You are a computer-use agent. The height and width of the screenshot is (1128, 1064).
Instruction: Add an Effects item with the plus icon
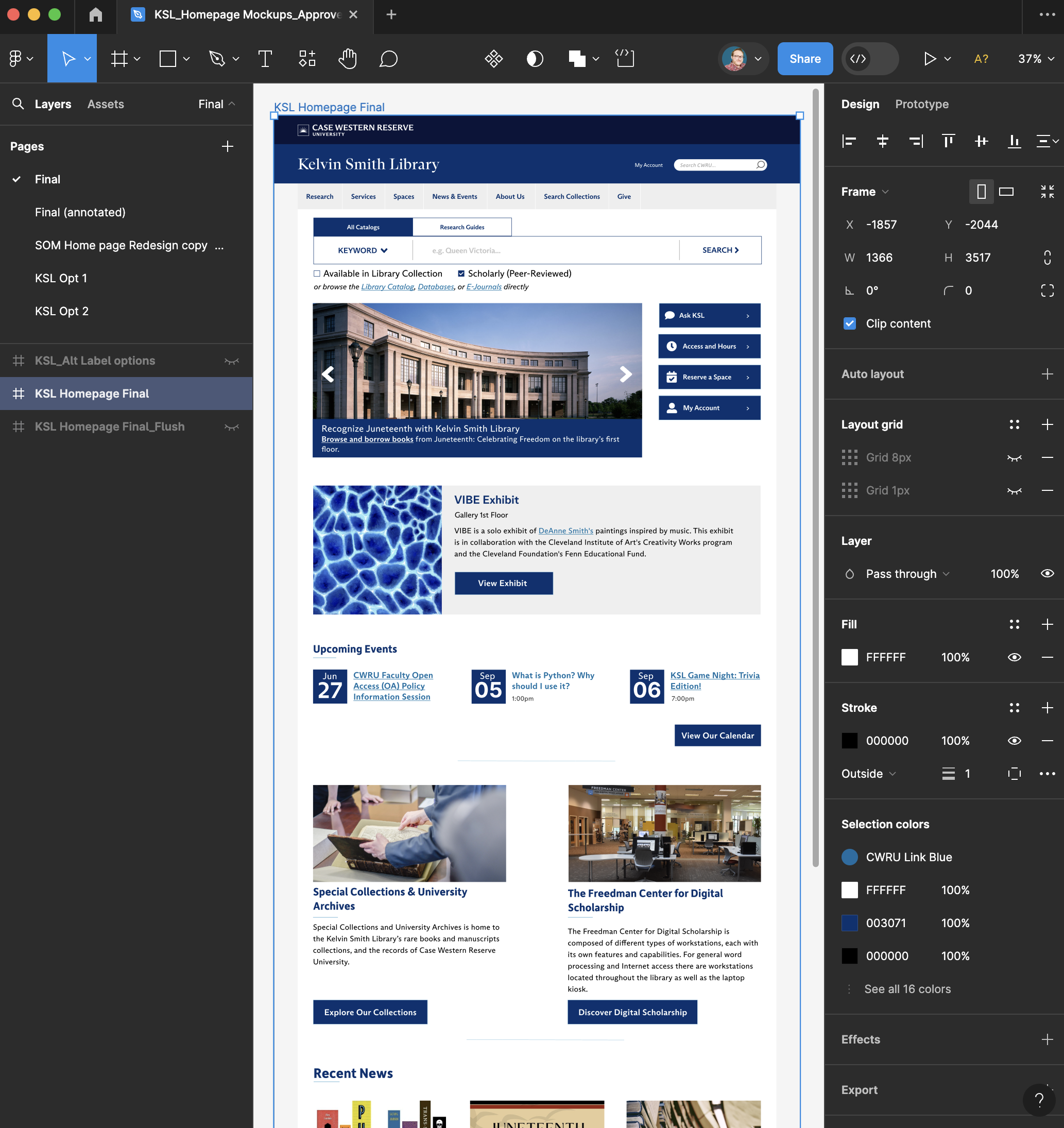[1048, 1039]
